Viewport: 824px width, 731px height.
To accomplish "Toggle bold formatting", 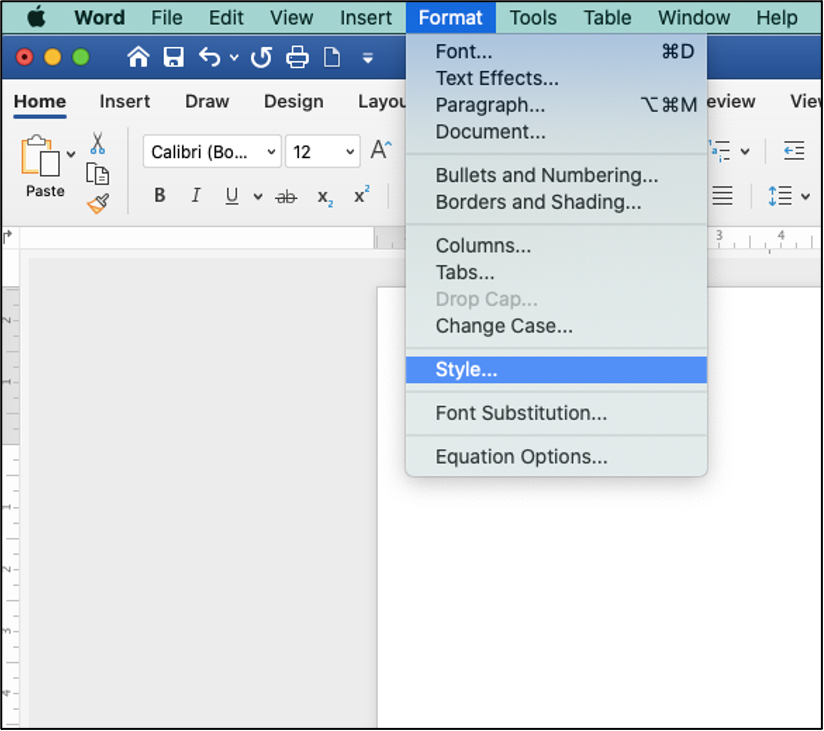I will click(159, 196).
